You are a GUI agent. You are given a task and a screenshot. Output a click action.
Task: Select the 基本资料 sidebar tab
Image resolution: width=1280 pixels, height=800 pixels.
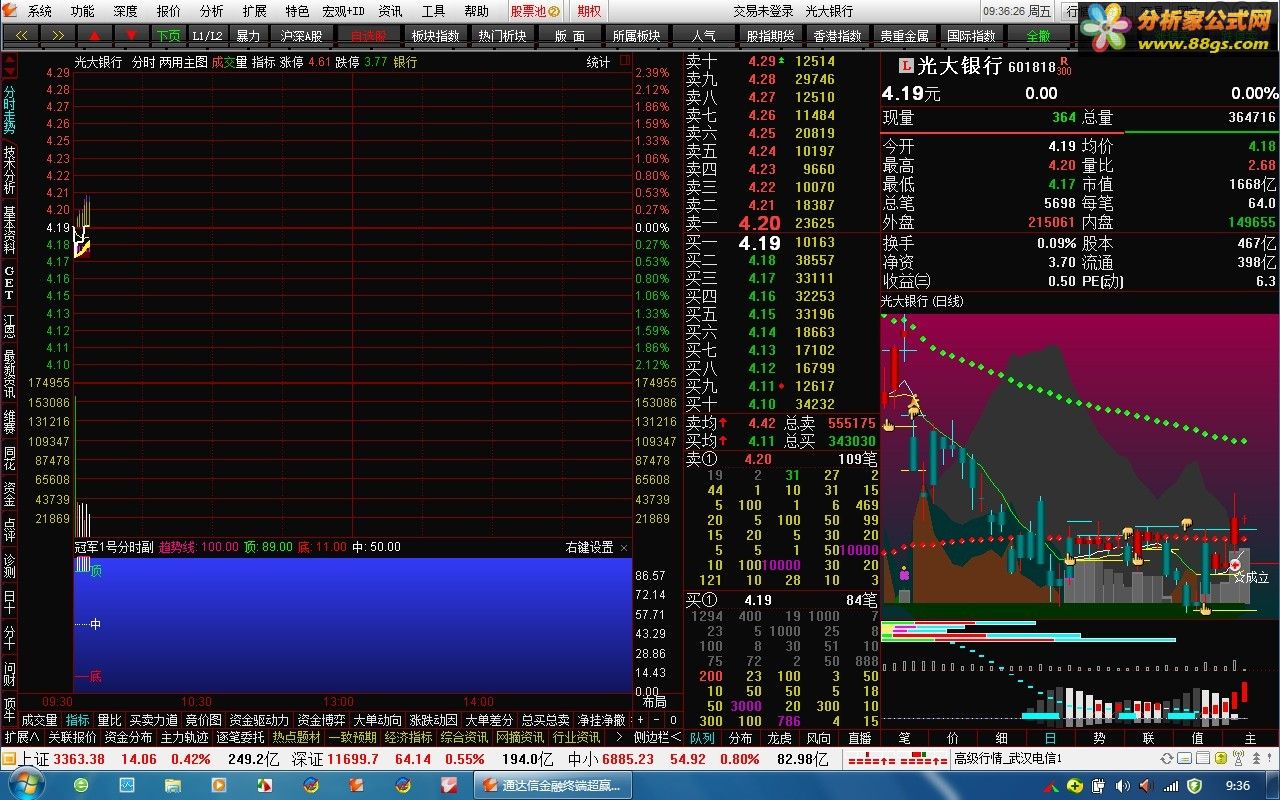pos(9,230)
